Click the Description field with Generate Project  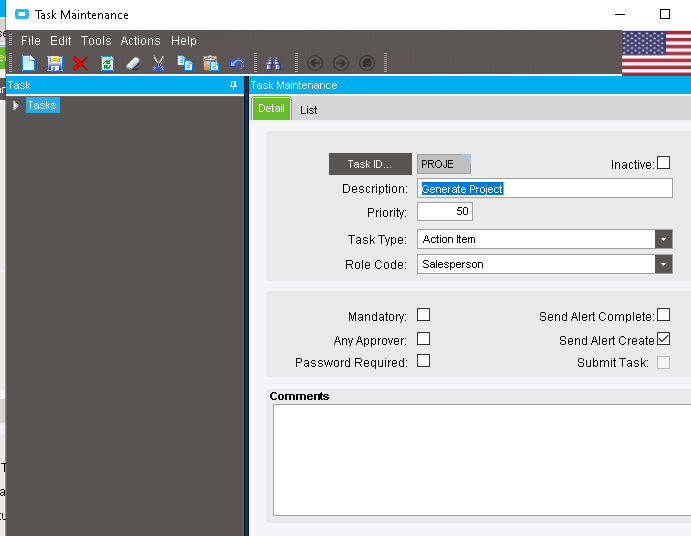(545, 189)
